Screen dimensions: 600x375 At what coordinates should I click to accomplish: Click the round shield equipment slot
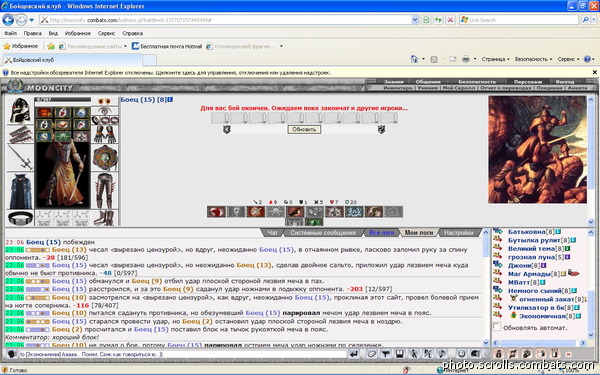(x=105, y=157)
